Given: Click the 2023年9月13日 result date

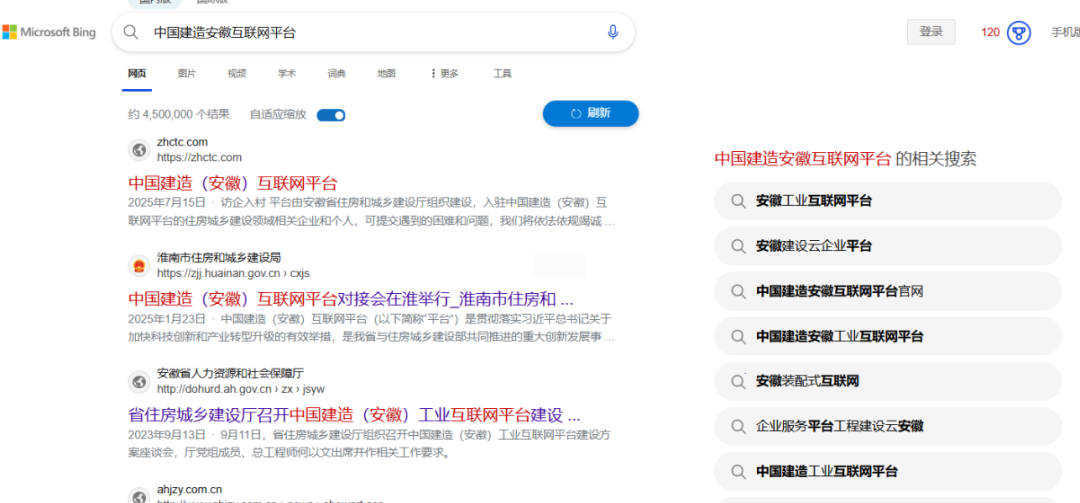Looking at the screenshot, I should click(167, 435).
